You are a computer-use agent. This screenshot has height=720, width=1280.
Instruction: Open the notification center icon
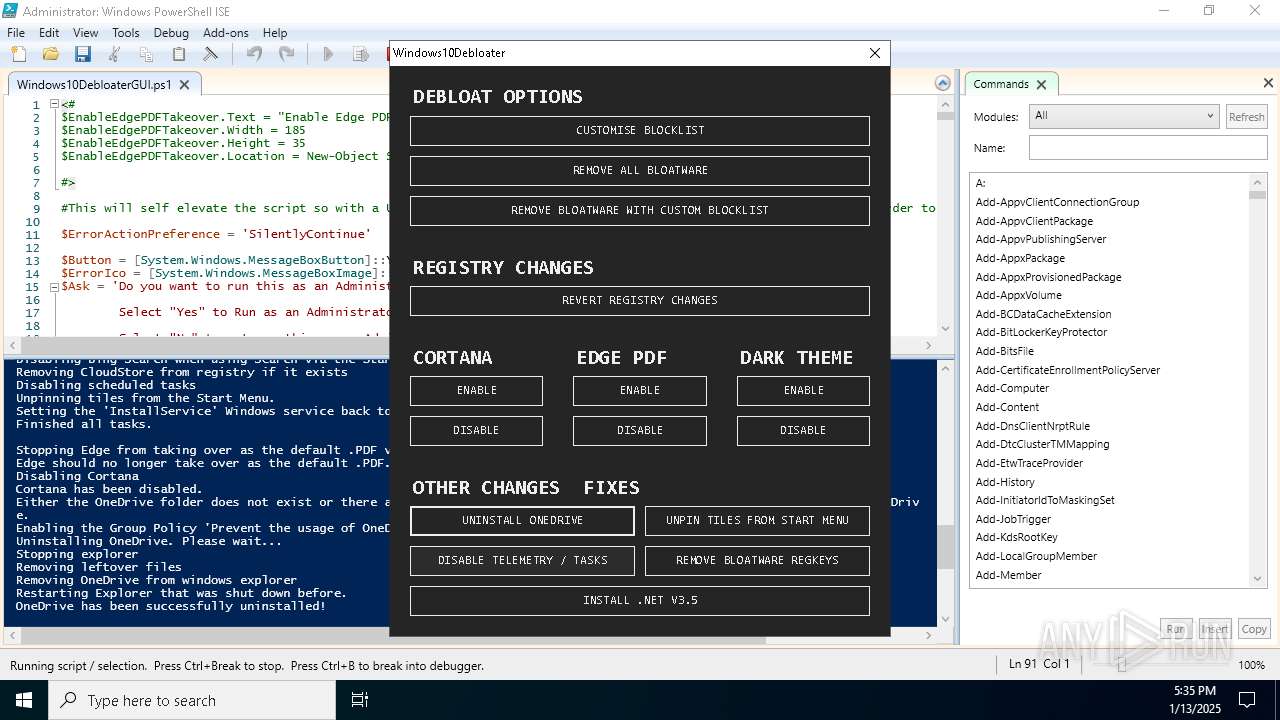(1247, 700)
